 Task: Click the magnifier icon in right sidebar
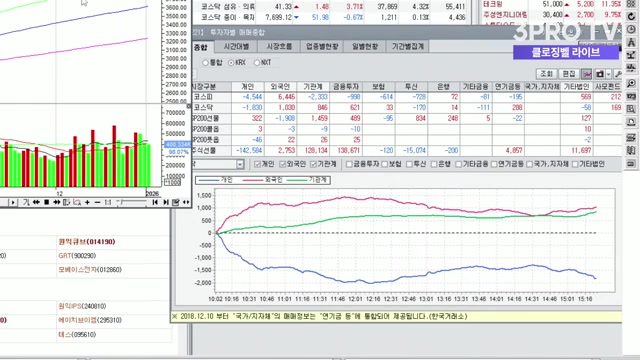click(631, 83)
